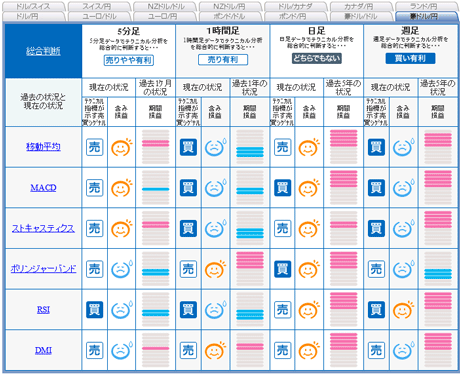Click the 週足 ボリンジャーバンド sell signal icon

tap(376, 269)
